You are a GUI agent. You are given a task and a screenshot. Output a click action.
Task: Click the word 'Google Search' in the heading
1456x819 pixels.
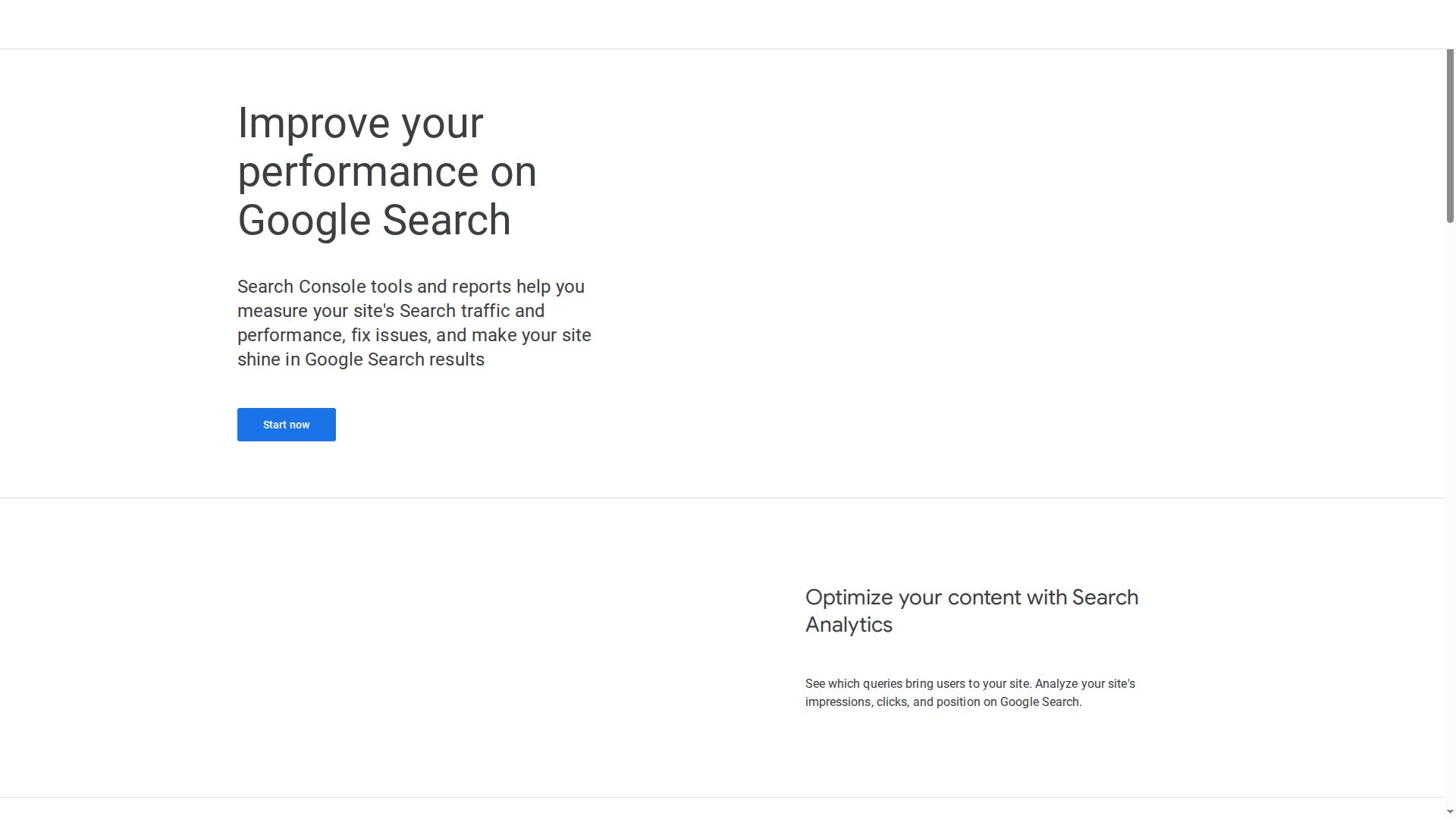[374, 220]
